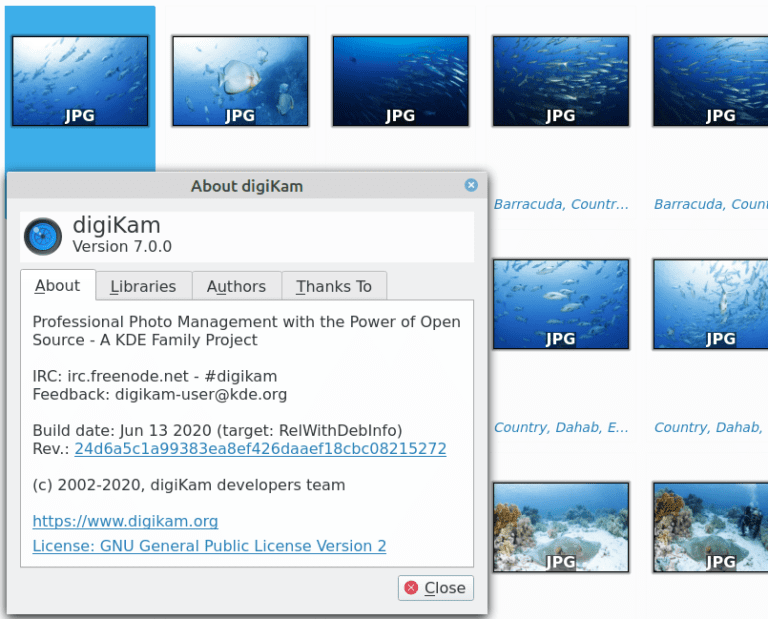This screenshot has height=619, width=768.
Task: Click the 'Build date: Jun 13 2020' line
Action: coord(217,430)
